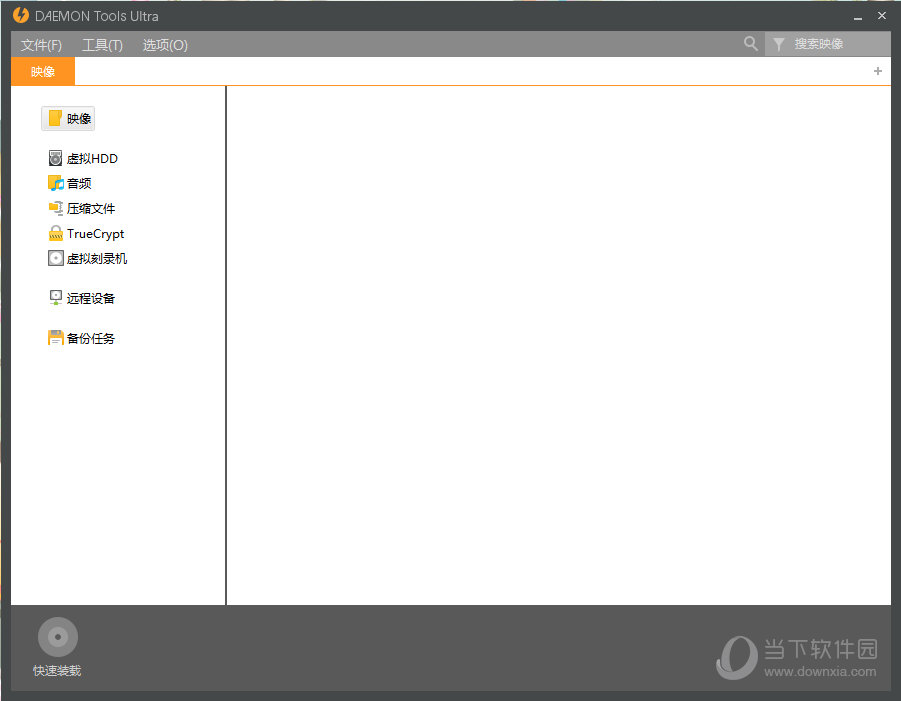The height and width of the screenshot is (701, 901).
Task: Click the magnifier search icon
Action: pos(750,43)
